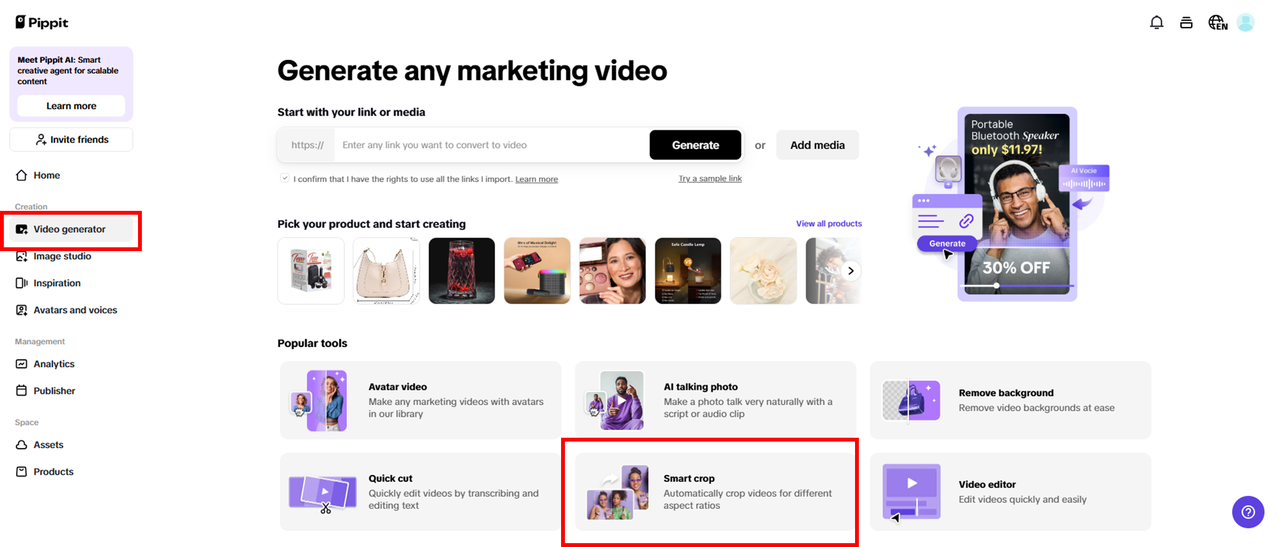Click the 'Popular tools' heading
Image resolution: width=1280 pixels, height=547 pixels.
click(x=312, y=343)
